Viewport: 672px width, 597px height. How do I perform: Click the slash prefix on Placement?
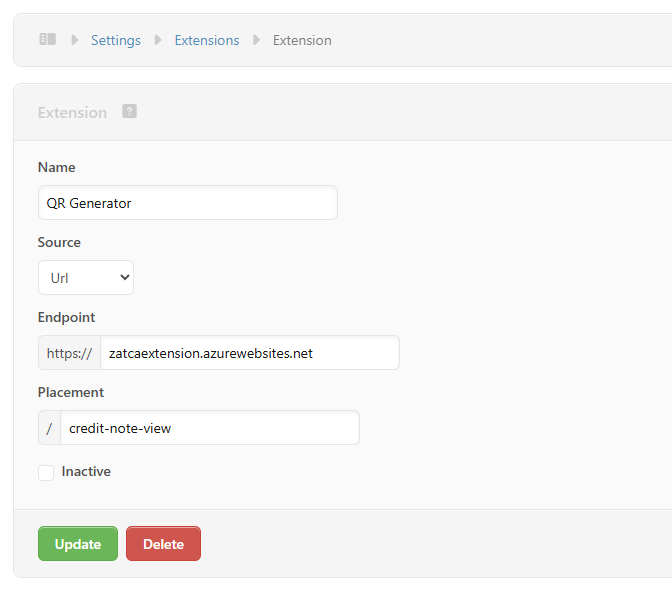coord(49,428)
